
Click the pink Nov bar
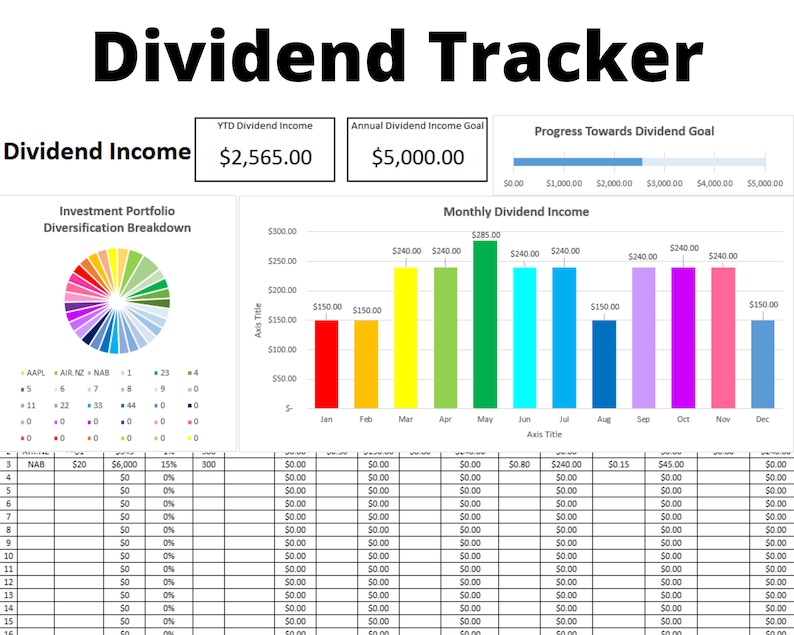tap(723, 338)
